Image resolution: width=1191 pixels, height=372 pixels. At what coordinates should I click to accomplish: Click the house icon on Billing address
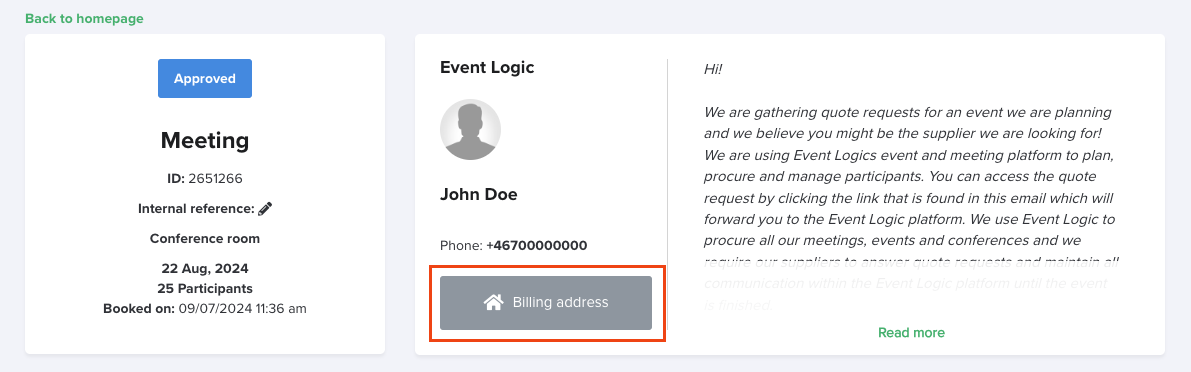coord(494,302)
